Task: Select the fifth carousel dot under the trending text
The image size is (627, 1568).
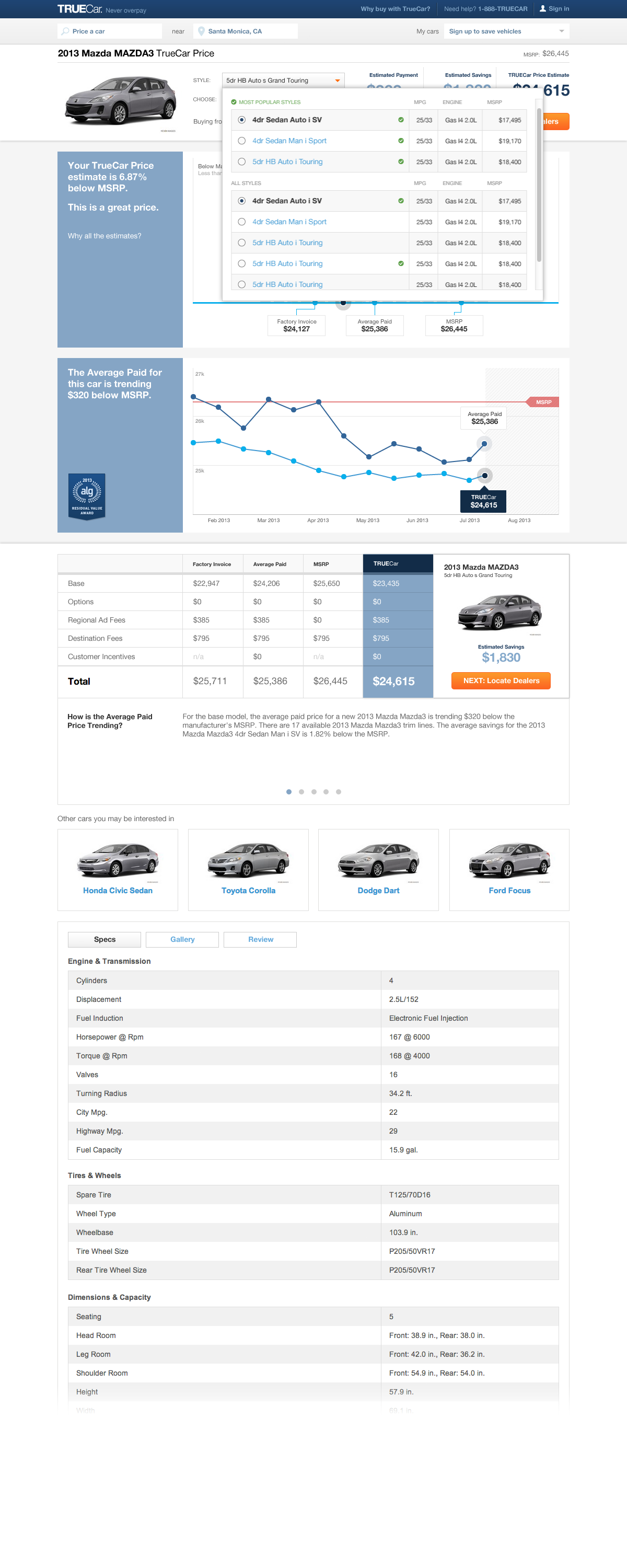Action: point(339,792)
